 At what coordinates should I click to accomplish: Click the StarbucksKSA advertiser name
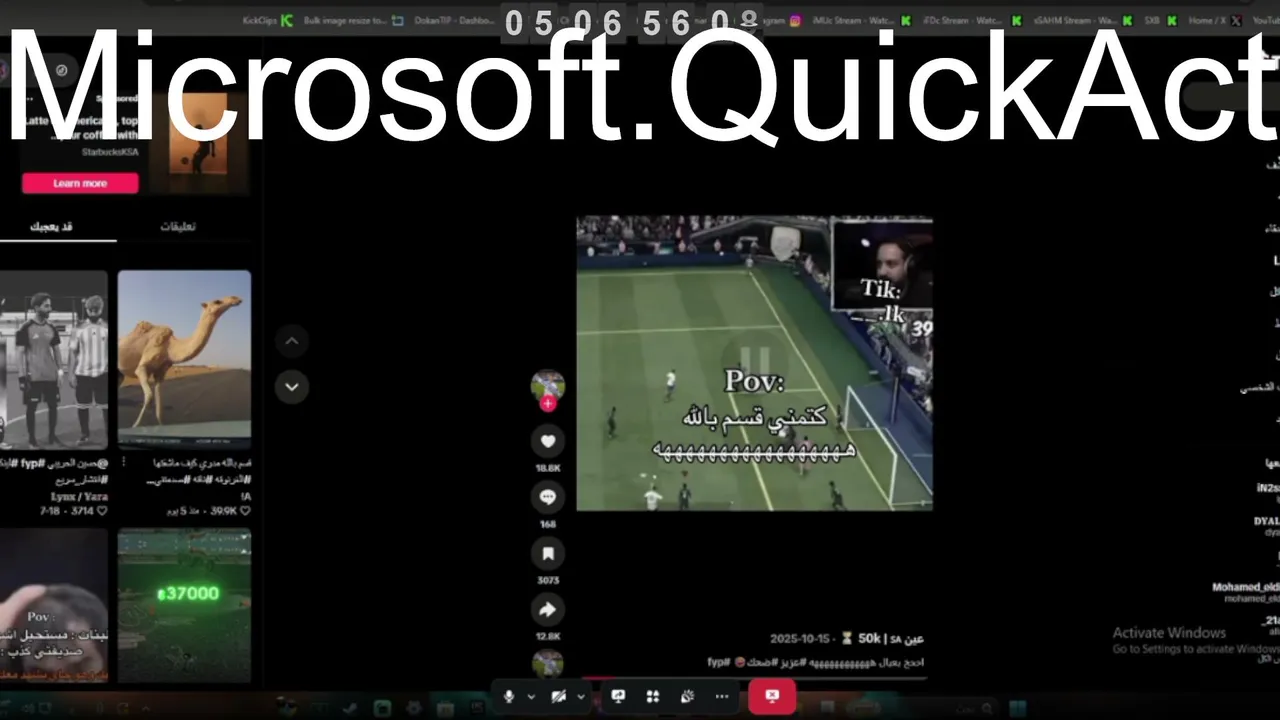point(110,152)
